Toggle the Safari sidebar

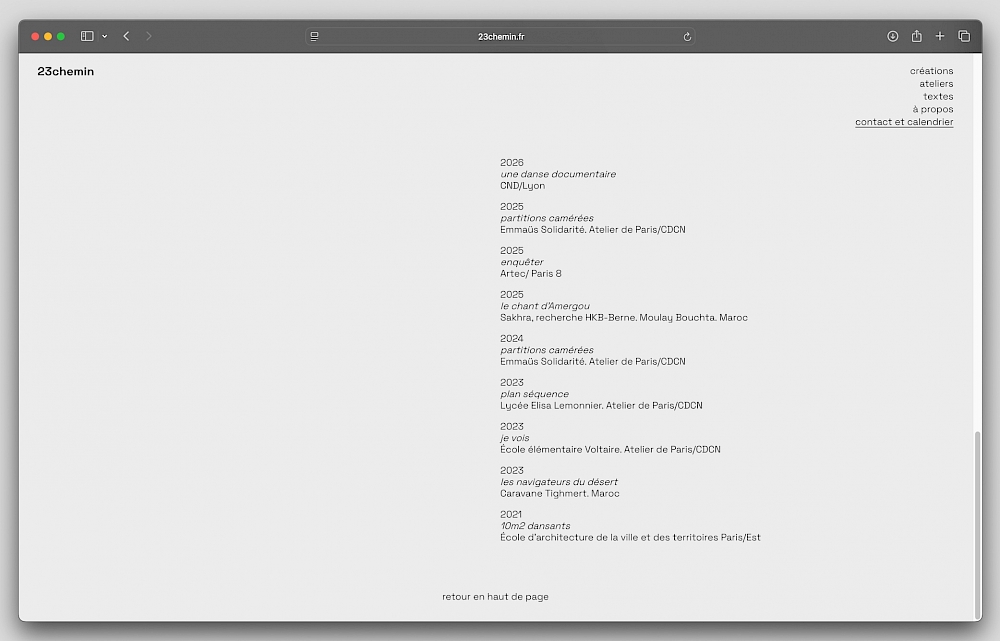point(87,36)
